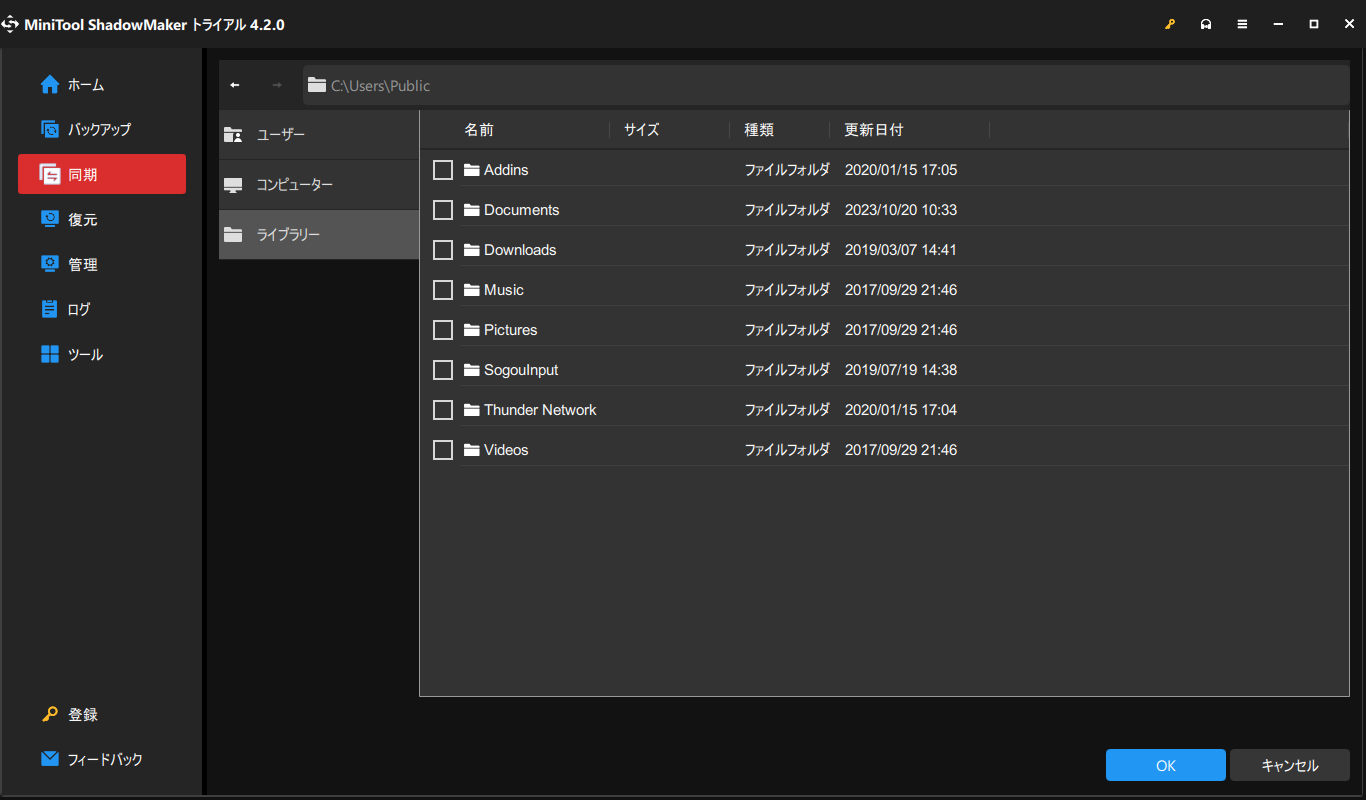The height and width of the screenshot is (800, 1366).
Task: Click the Log (ログ) document icon
Action: click(50, 309)
